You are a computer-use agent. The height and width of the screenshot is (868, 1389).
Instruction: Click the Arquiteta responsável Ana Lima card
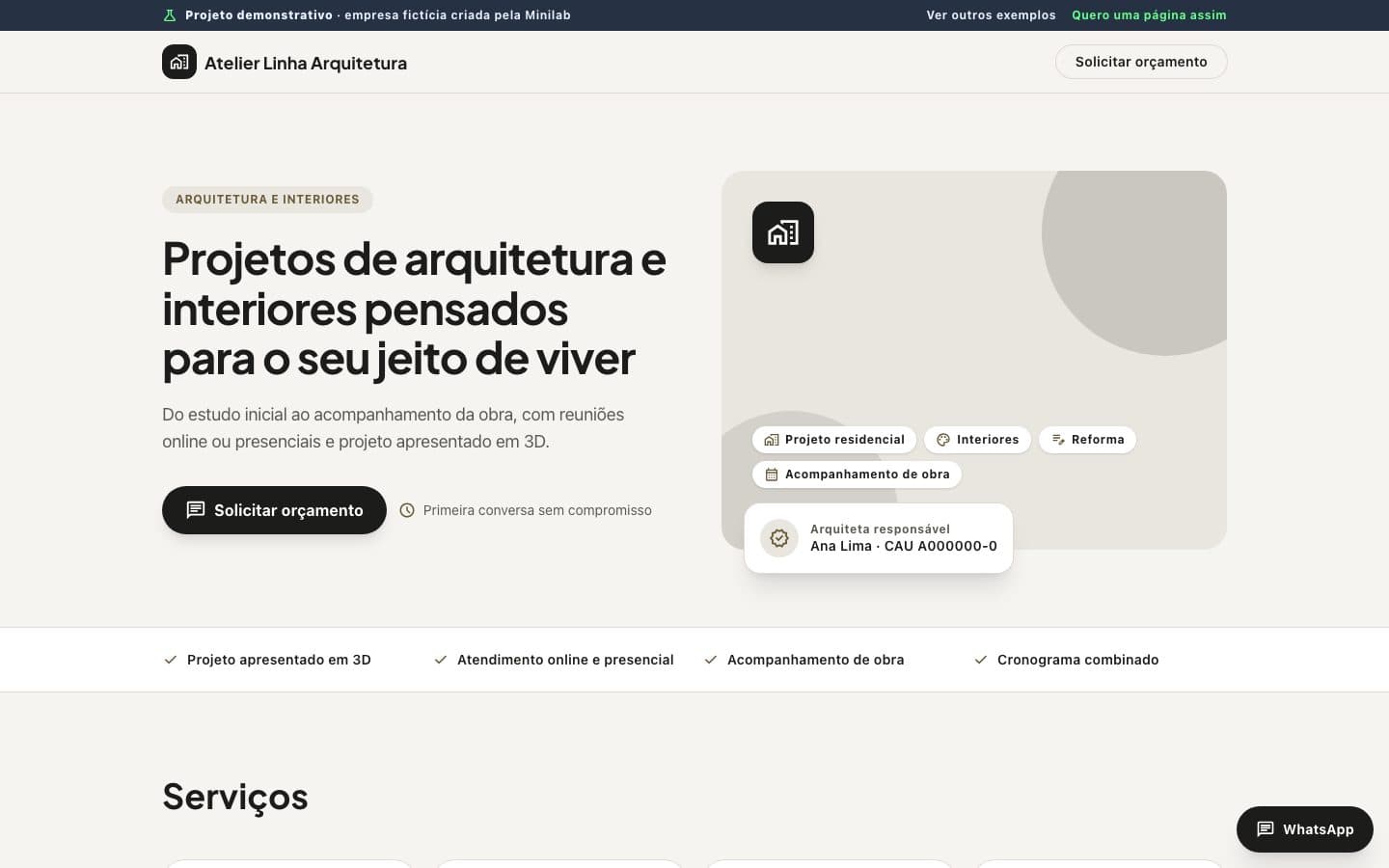(879, 538)
